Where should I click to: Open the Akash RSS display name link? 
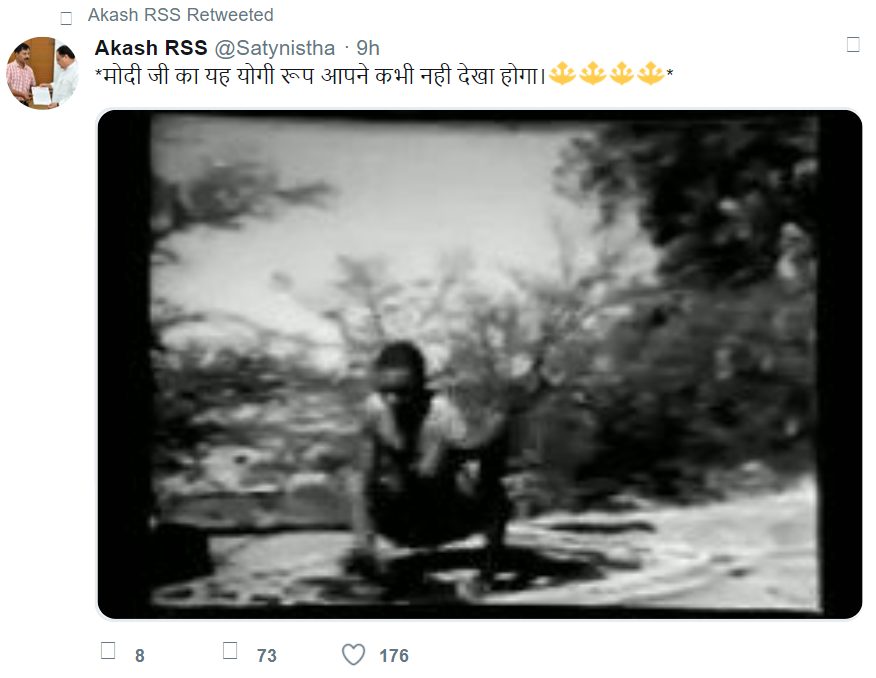[151, 48]
